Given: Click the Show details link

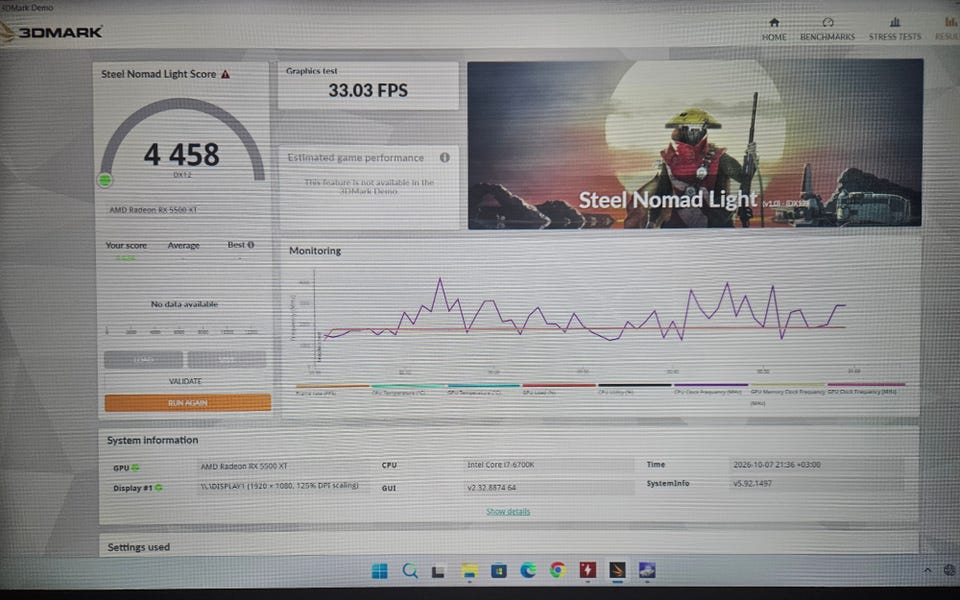Looking at the screenshot, I should coord(508,512).
